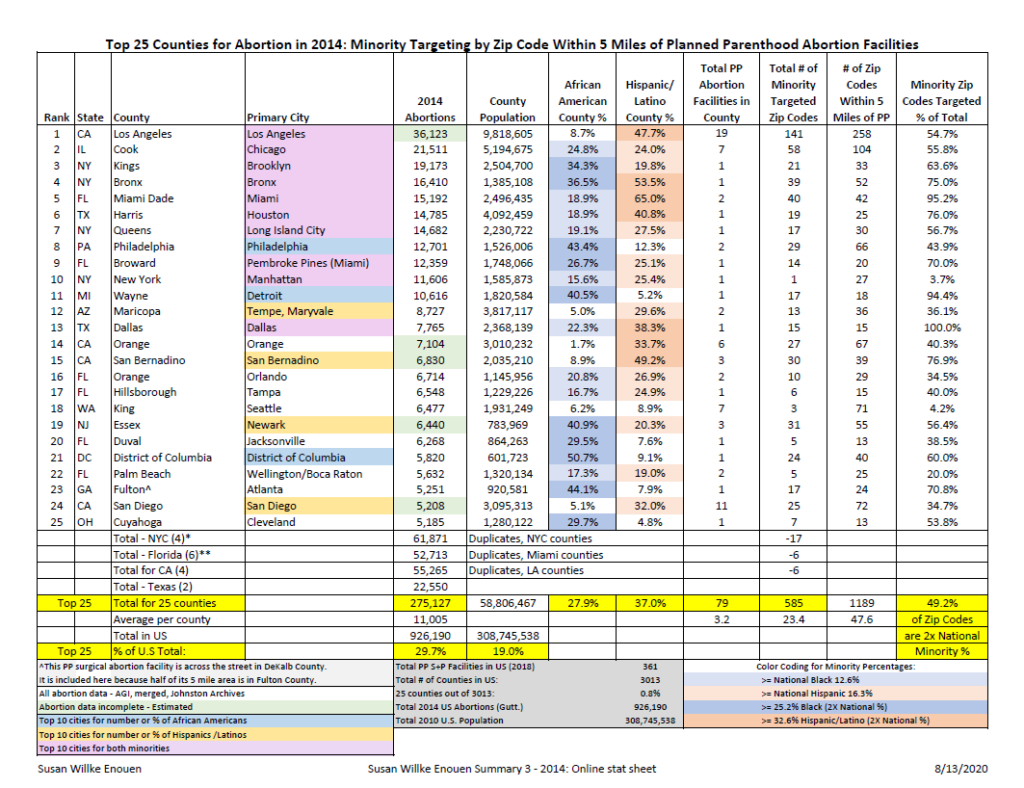Viewport: 1024px width, 788px height.
Task: Click '>= National Black 12.6%' legend swatch
Action: 835,680
